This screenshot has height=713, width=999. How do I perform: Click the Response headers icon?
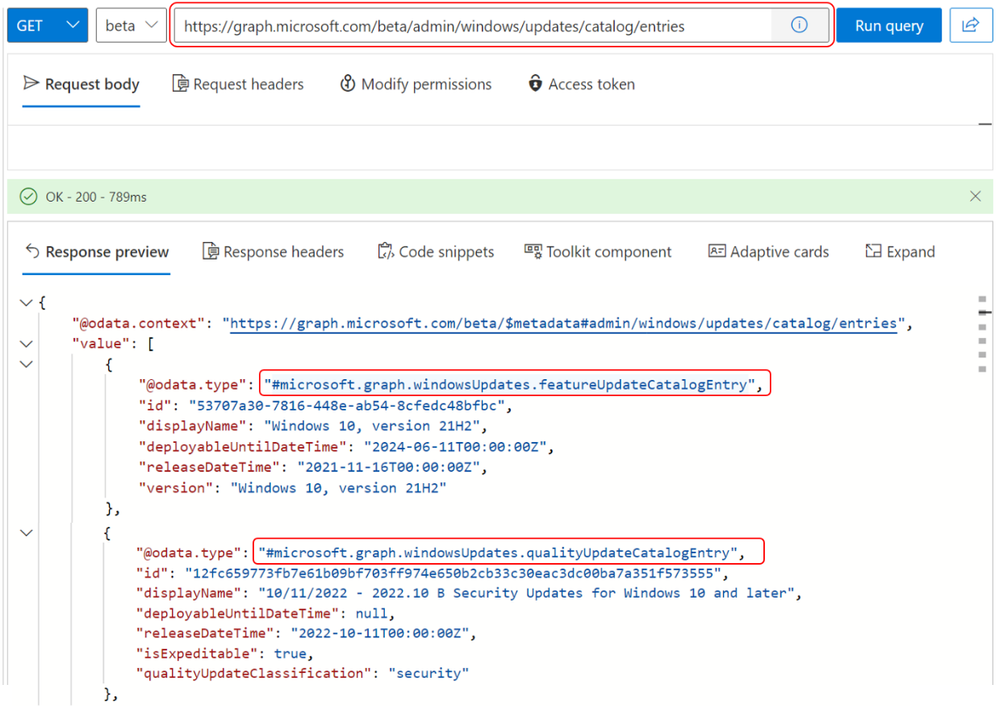(210, 251)
